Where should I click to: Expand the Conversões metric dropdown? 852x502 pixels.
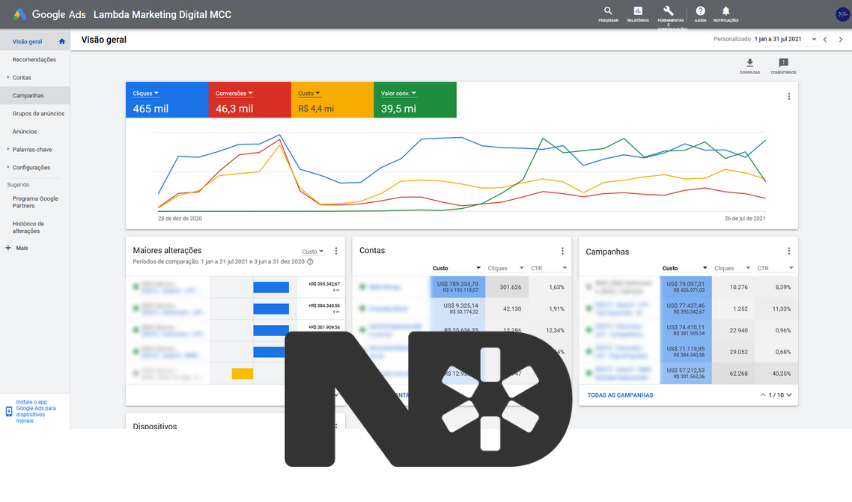(x=238, y=93)
